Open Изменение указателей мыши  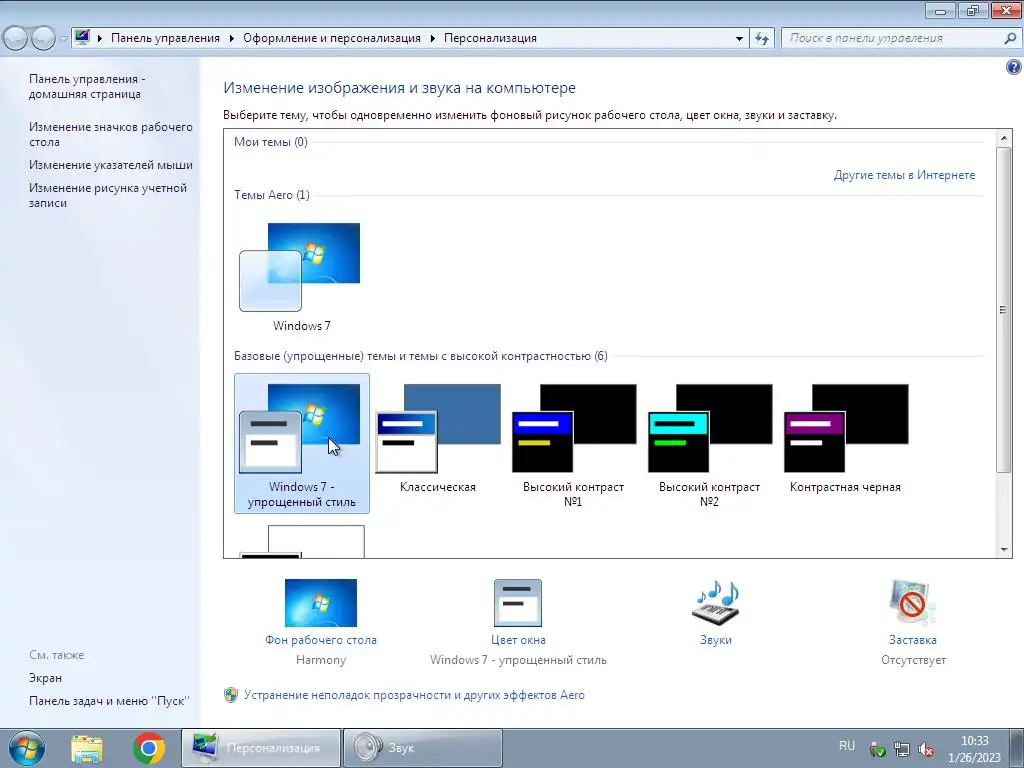pyautogui.click(x=110, y=165)
